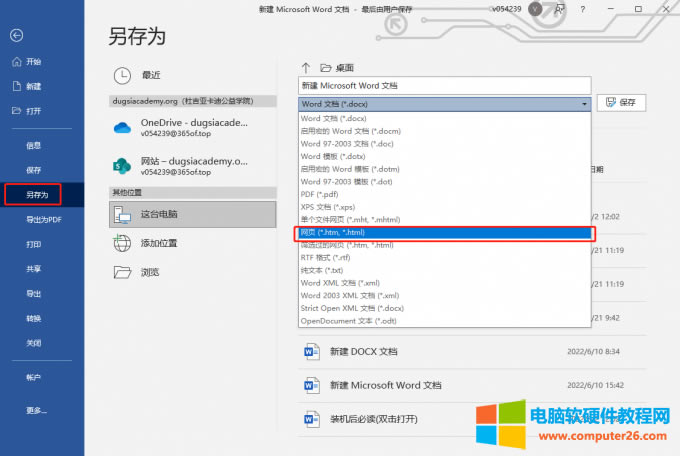Viewport: 680px width, 456px height.
Task: Click the feedback person icon in title bar
Action: 560,9
